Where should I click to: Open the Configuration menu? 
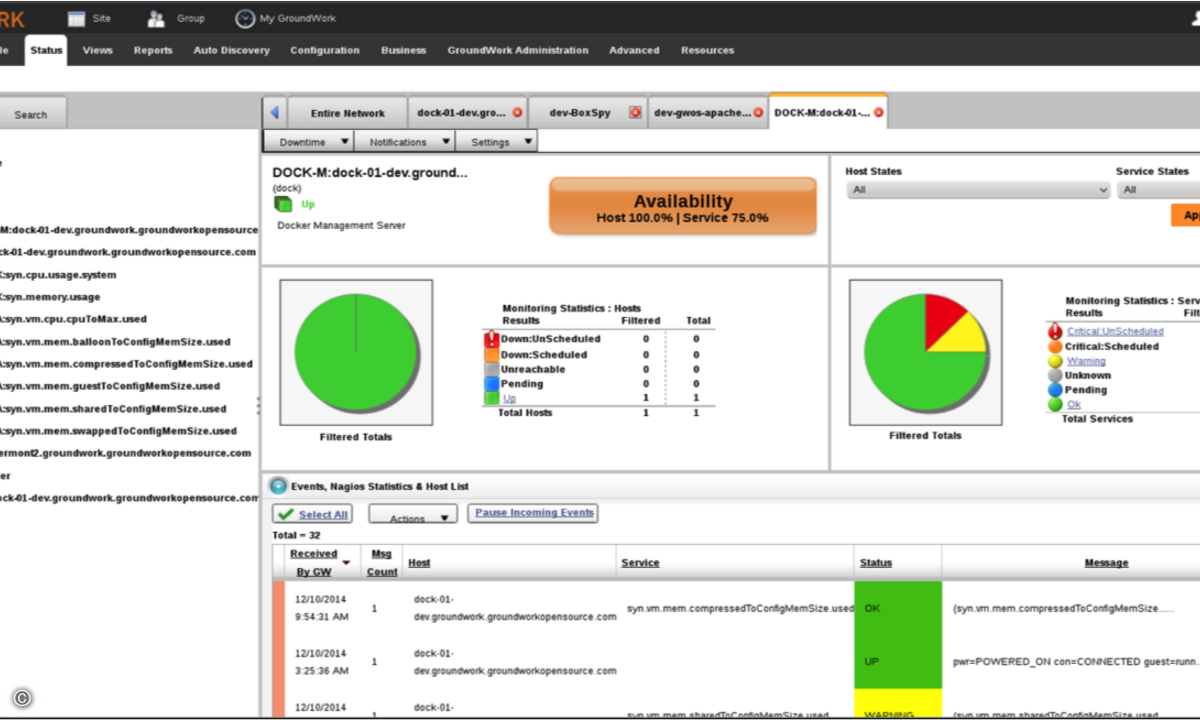click(325, 50)
